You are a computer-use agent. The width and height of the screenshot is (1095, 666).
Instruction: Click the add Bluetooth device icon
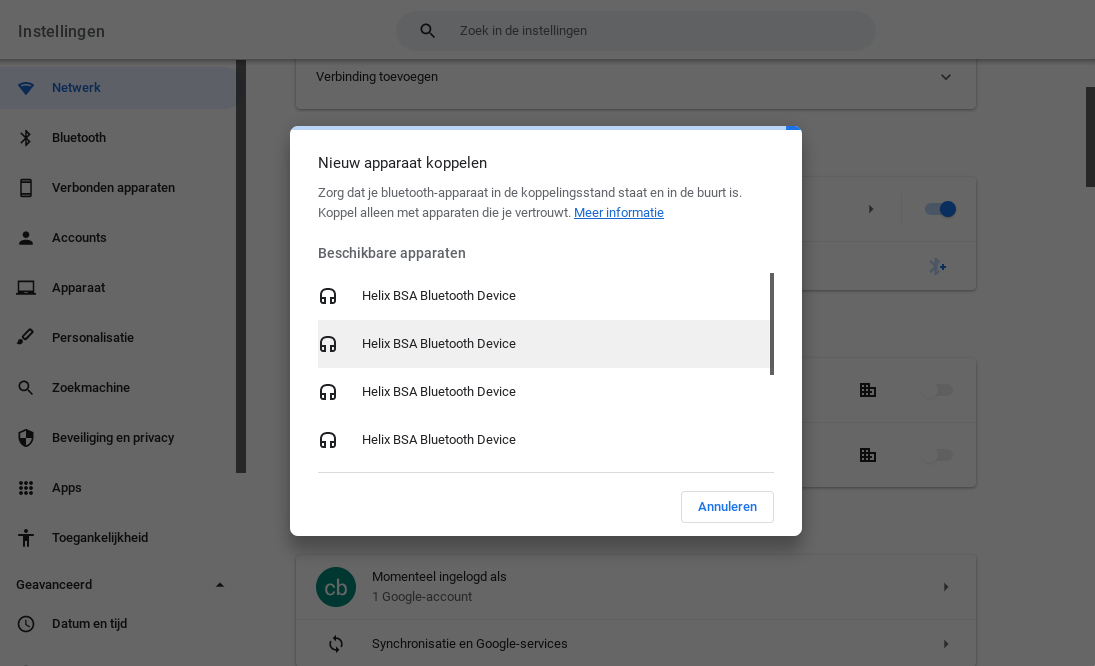(937, 266)
